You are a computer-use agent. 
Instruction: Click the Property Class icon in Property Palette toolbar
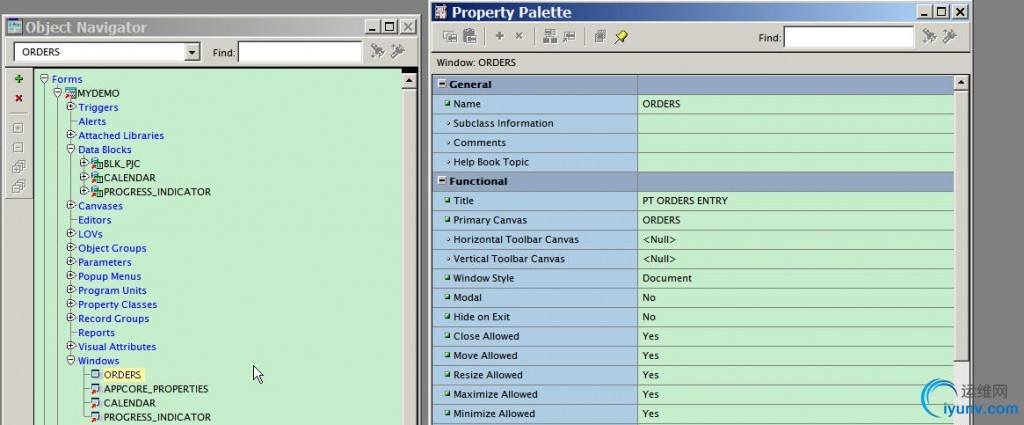click(x=550, y=37)
